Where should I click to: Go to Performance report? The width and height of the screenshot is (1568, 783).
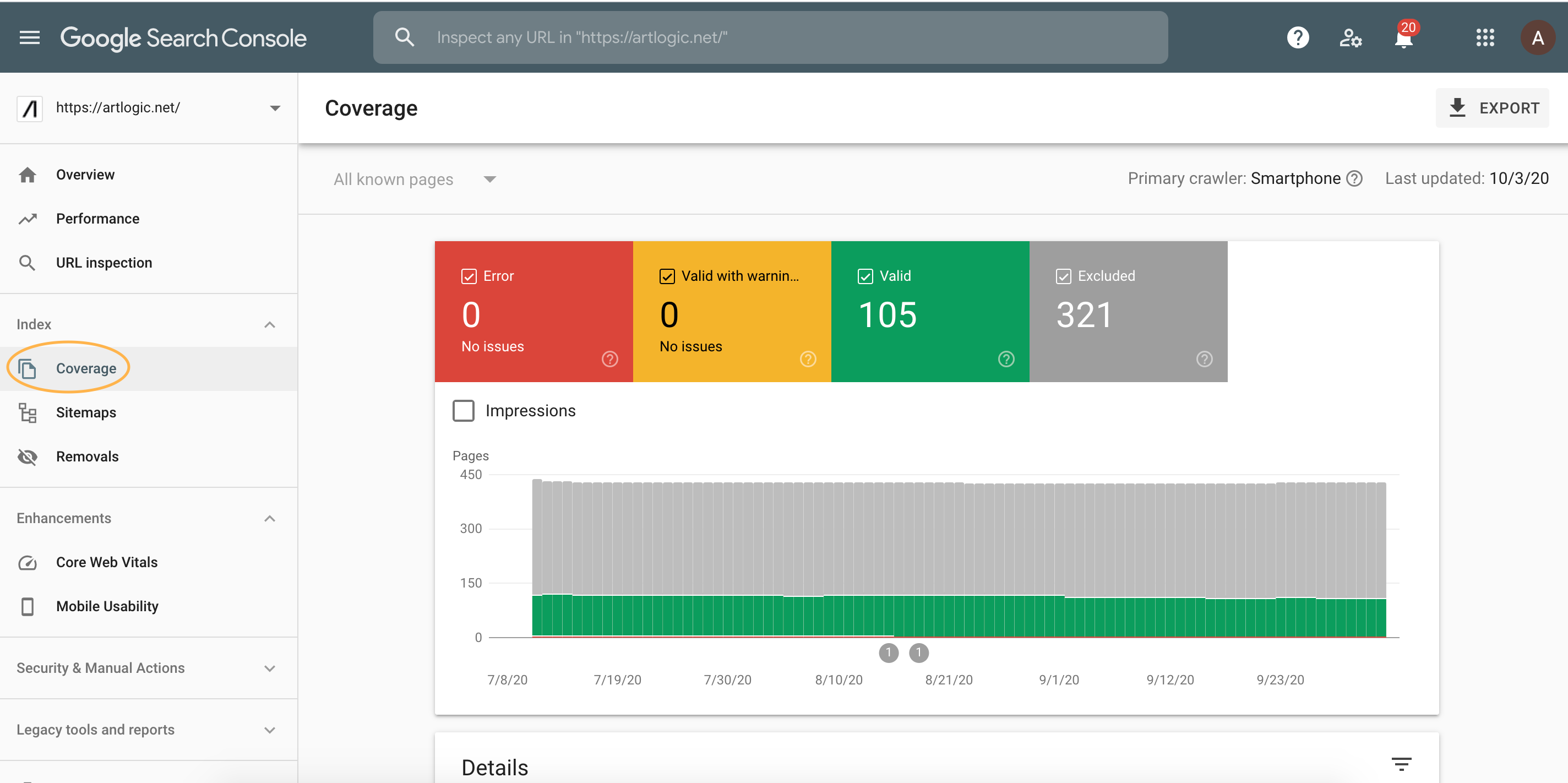(149, 219)
